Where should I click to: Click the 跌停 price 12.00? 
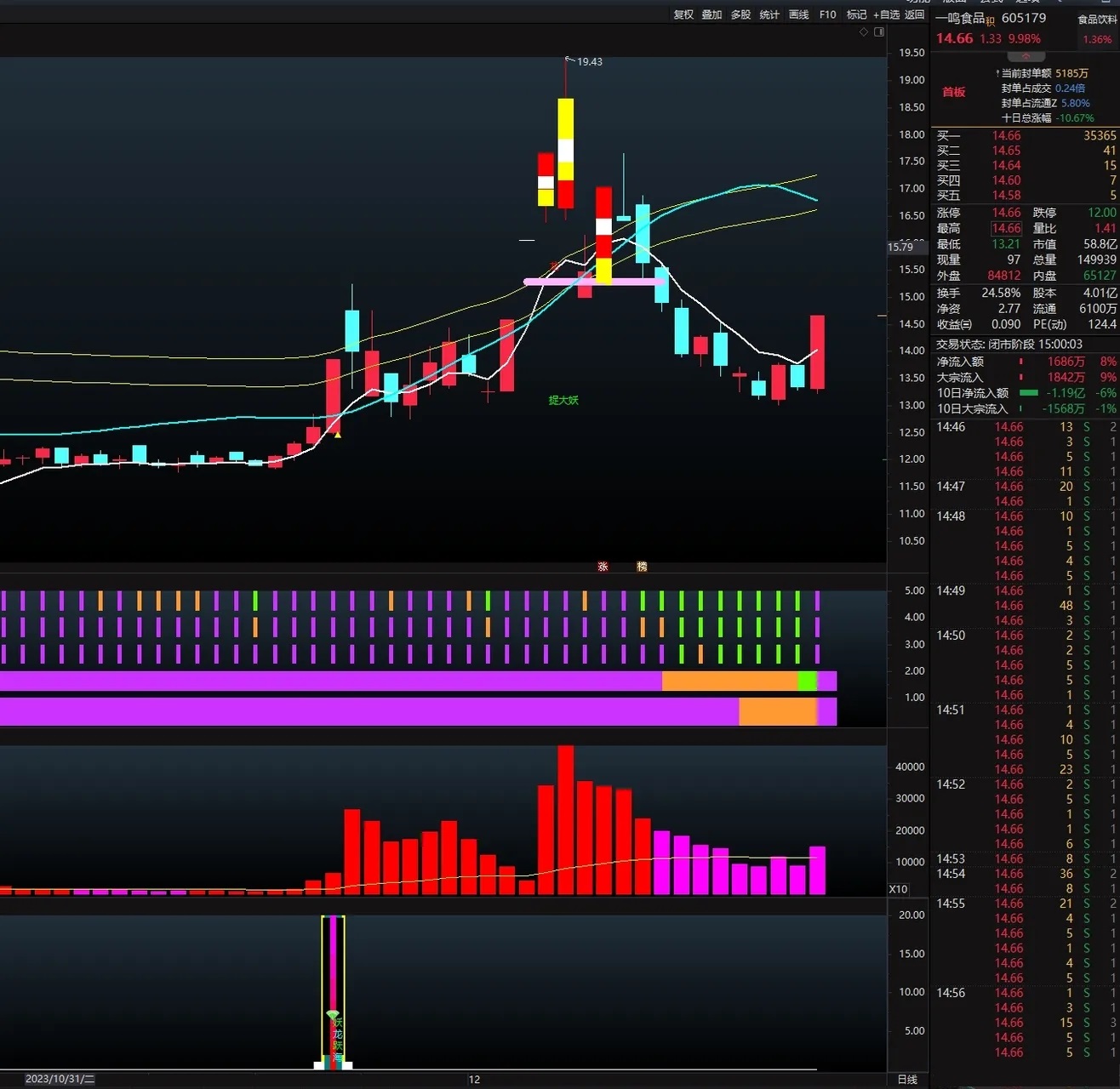pos(1101,213)
